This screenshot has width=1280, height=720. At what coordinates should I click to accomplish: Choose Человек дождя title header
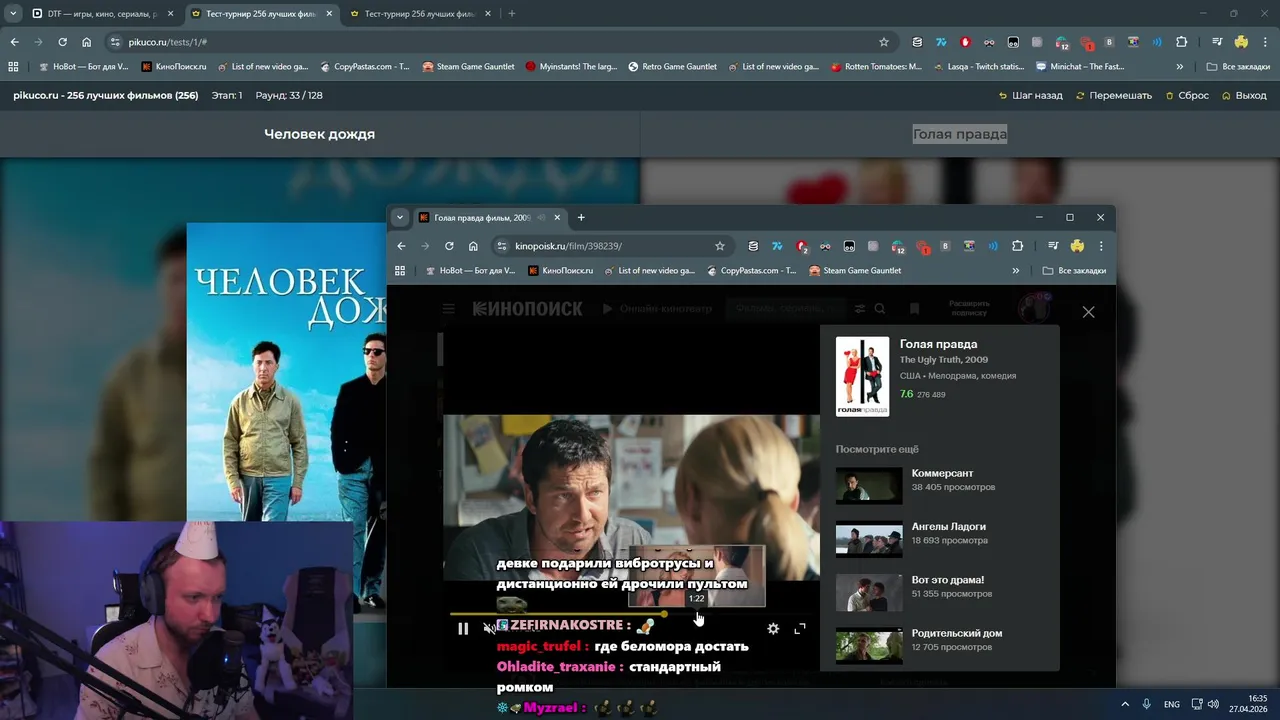click(319, 134)
